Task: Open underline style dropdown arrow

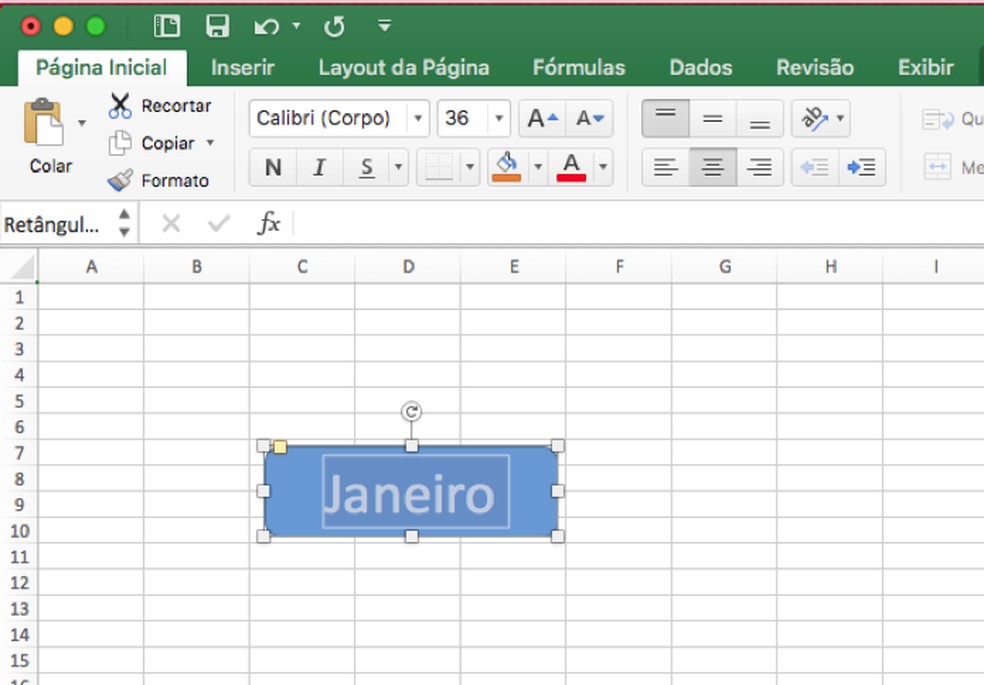Action: coord(398,167)
